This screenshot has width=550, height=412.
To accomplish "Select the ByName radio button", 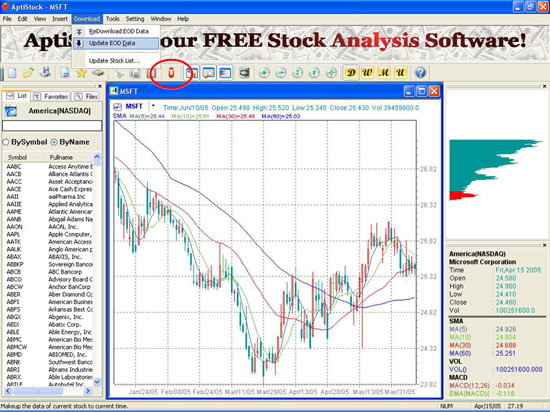I will tap(54, 142).
